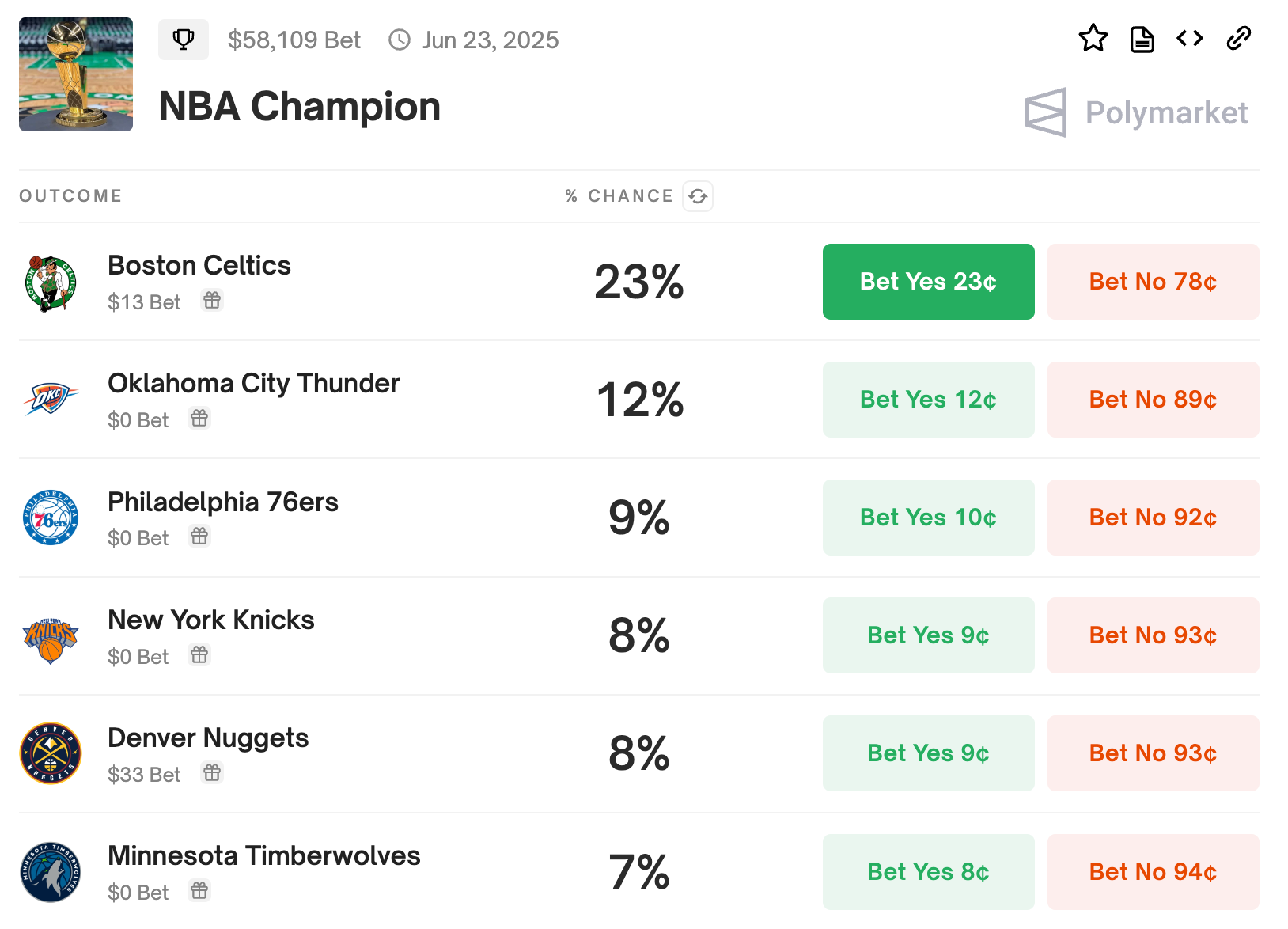Copy the market link icon
The width and height of the screenshot is (1288, 929).
click(x=1238, y=38)
